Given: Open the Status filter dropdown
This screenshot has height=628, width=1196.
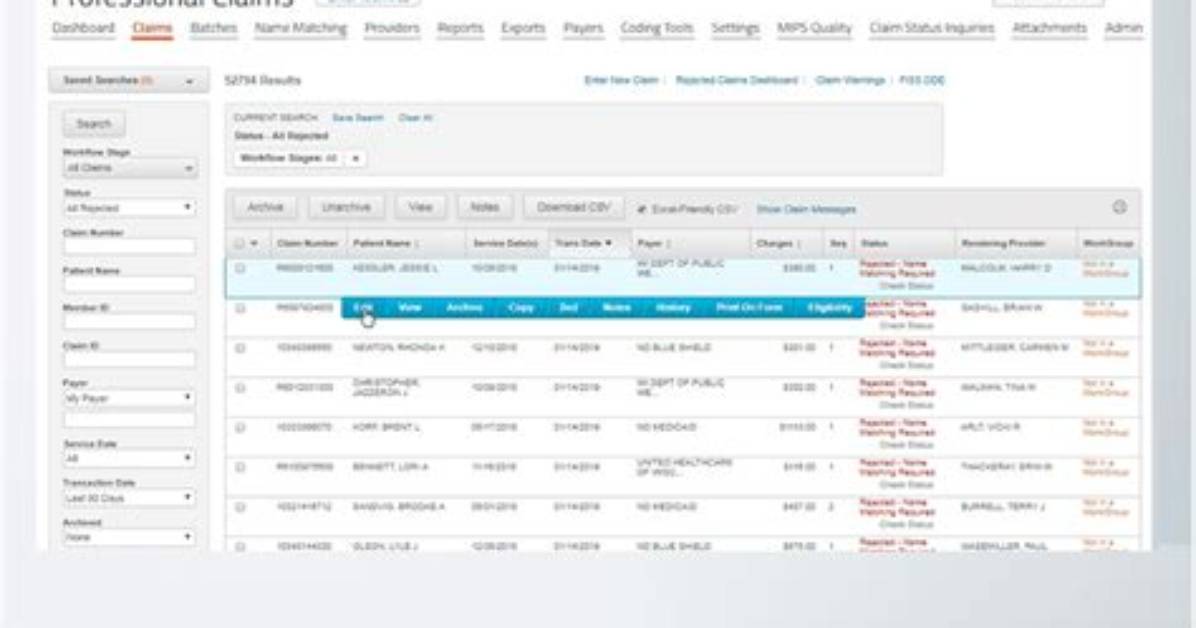Looking at the screenshot, I should coord(130,208).
